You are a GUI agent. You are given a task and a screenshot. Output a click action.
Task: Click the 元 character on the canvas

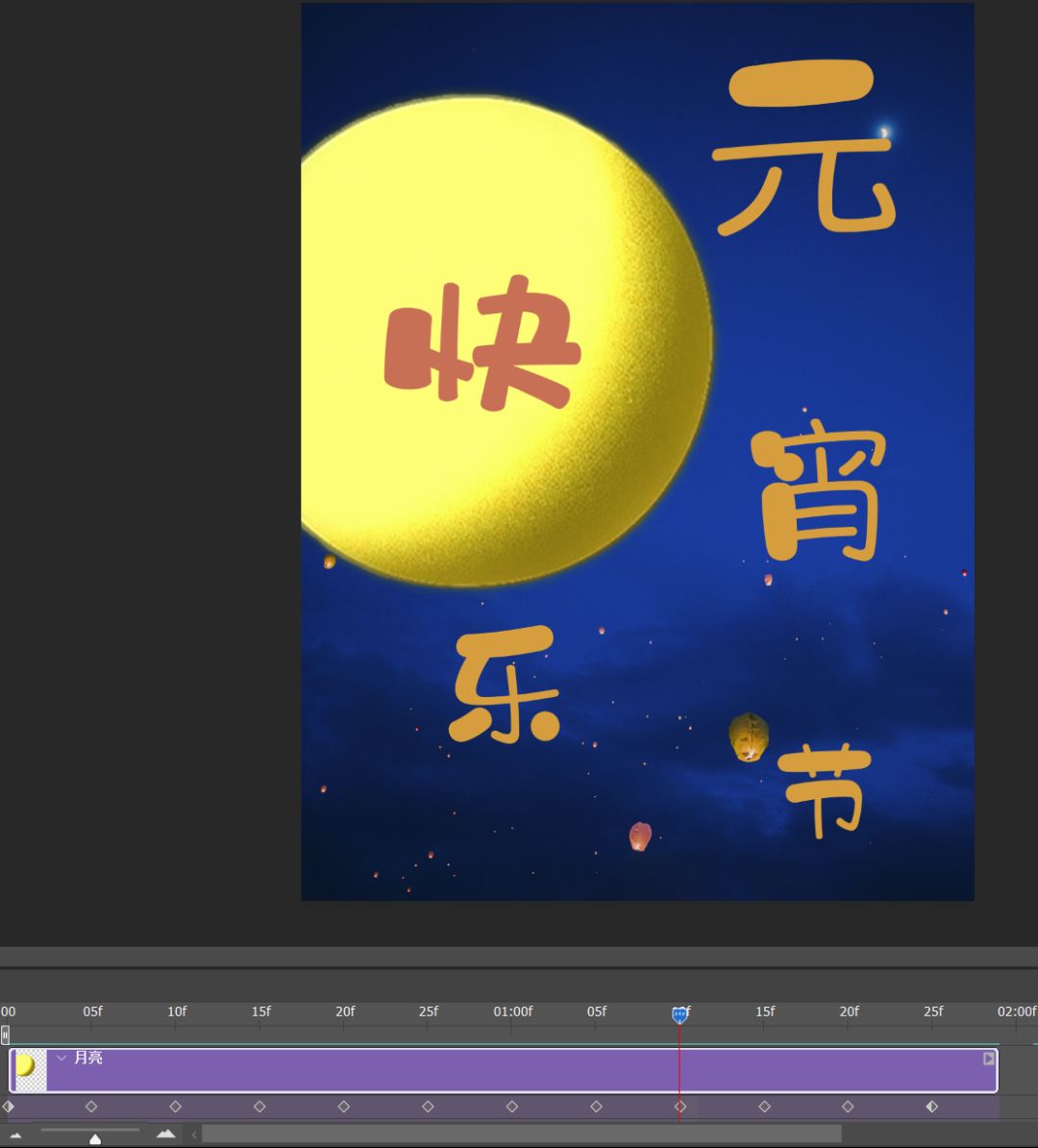coord(803,149)
